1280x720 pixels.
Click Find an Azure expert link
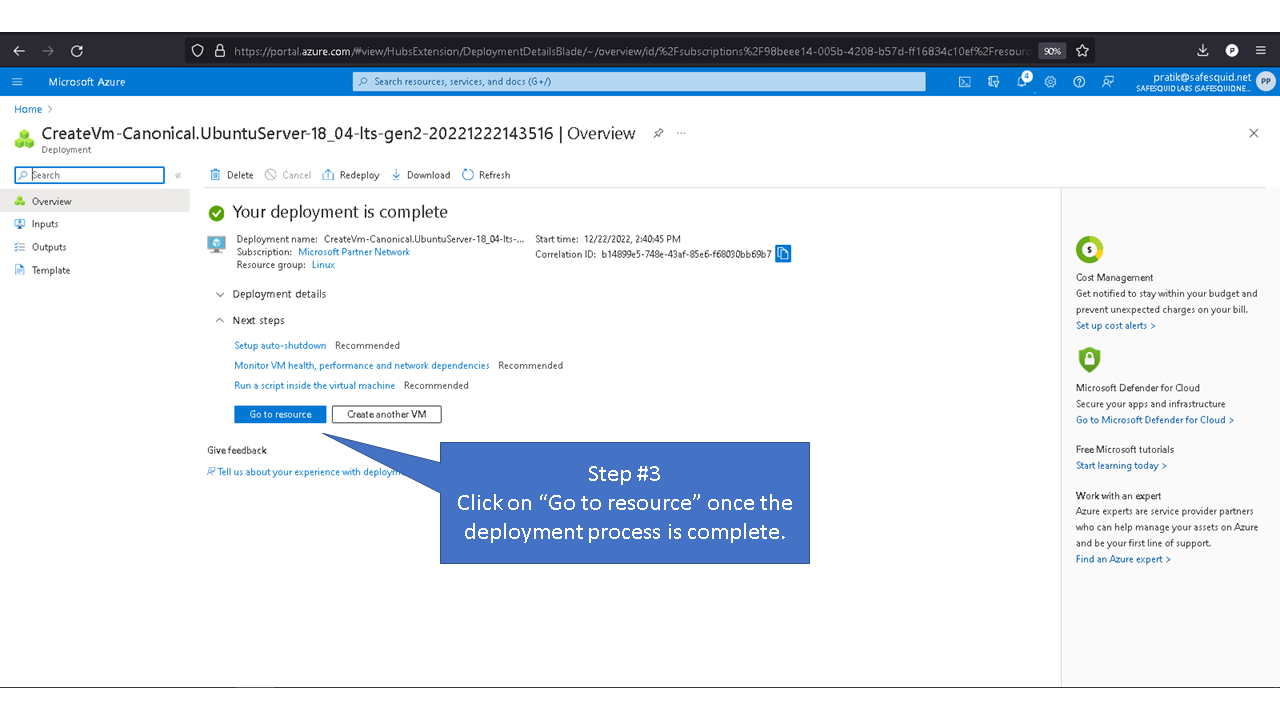tap(1123, 559)
